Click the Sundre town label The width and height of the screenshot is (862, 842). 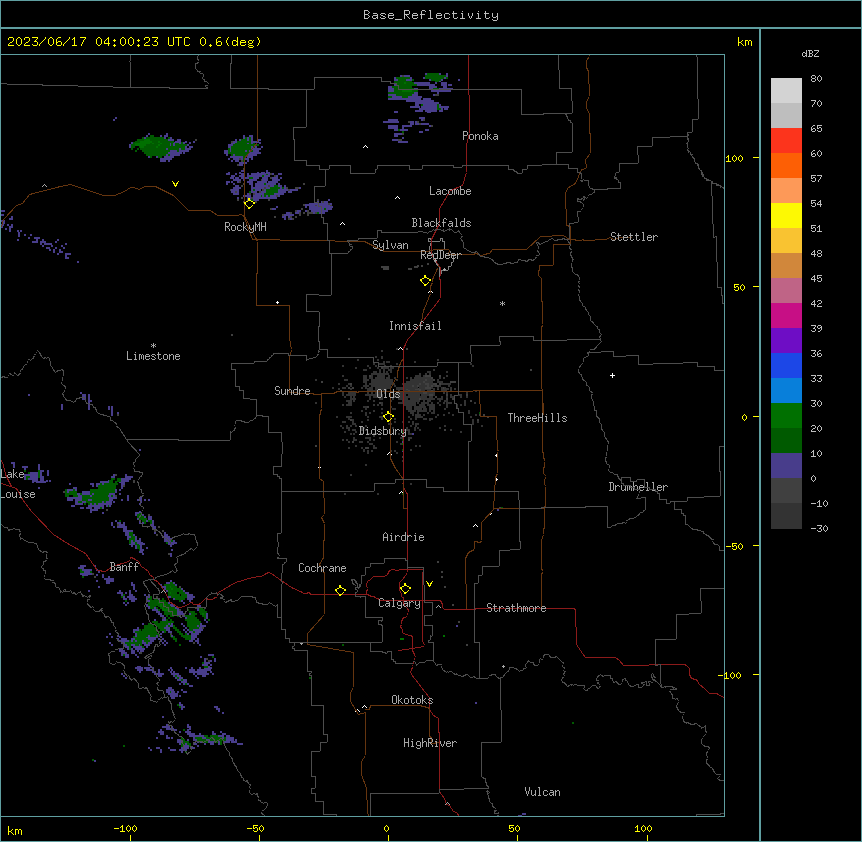point(292,391)
